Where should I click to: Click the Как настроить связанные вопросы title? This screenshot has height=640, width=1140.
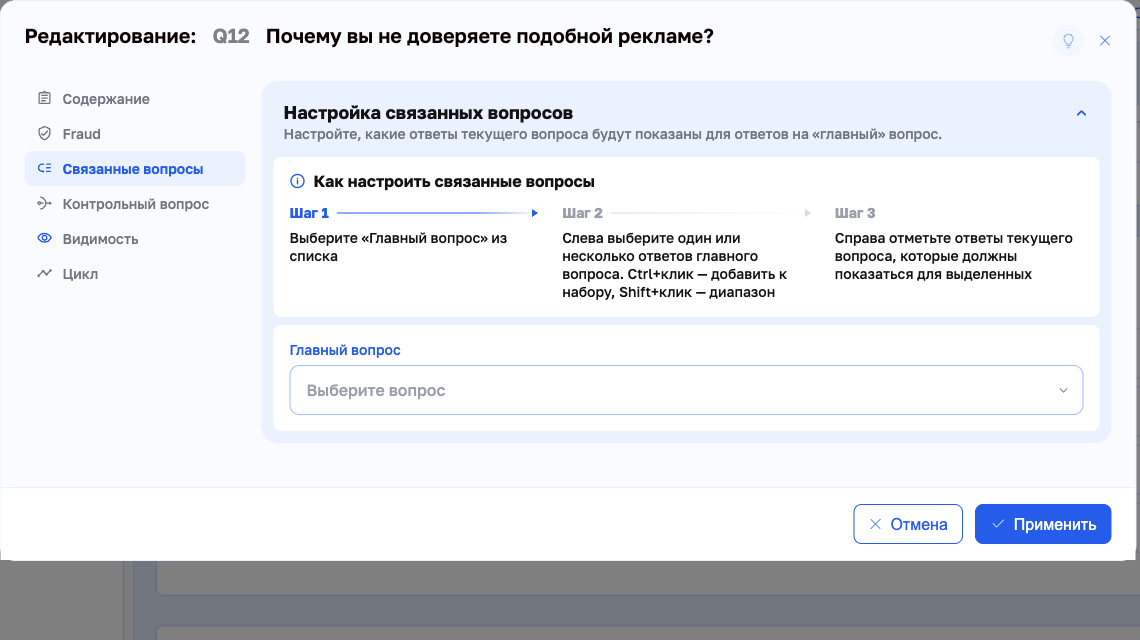[454, 181]
